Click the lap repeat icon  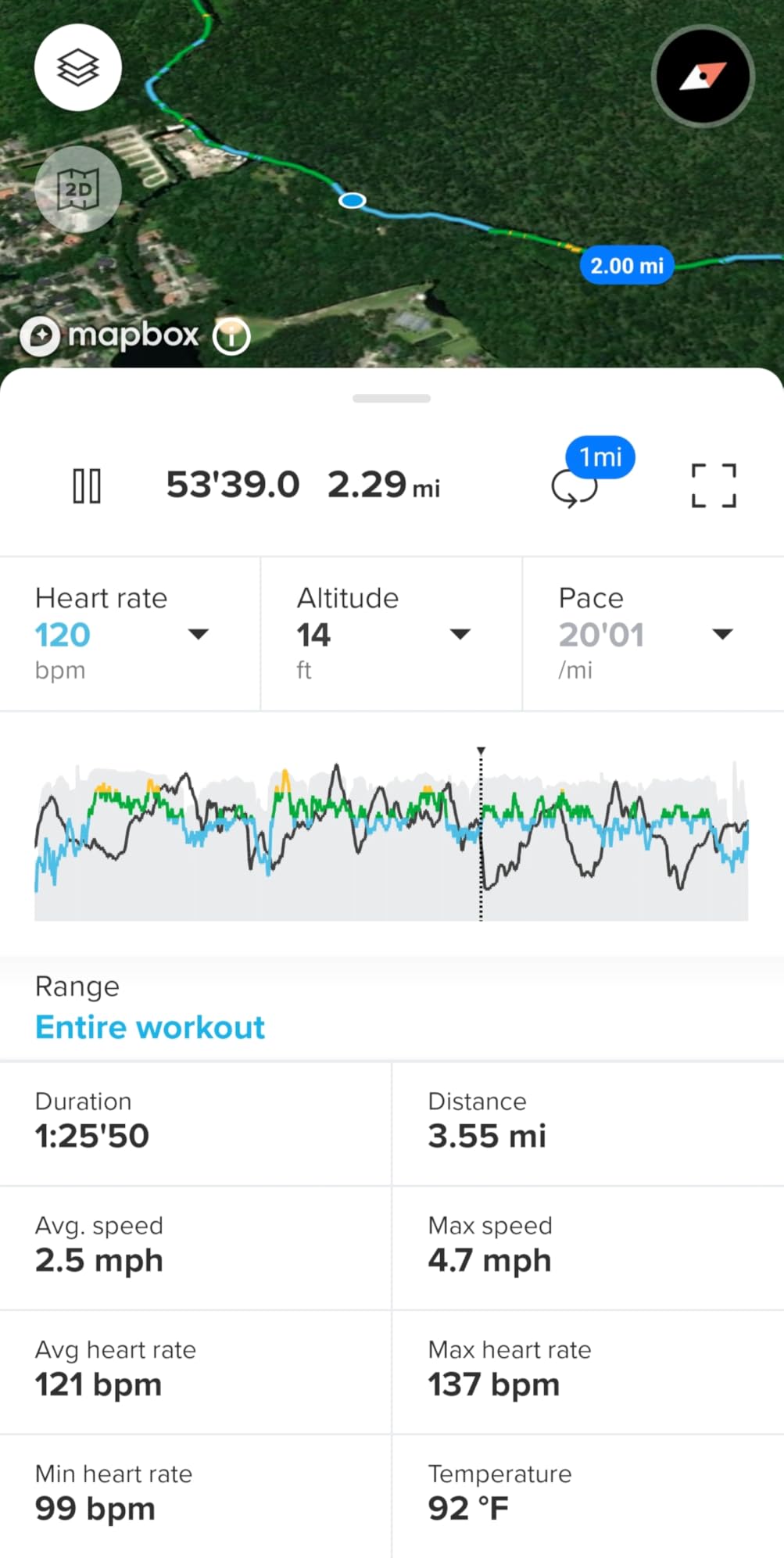576,491
